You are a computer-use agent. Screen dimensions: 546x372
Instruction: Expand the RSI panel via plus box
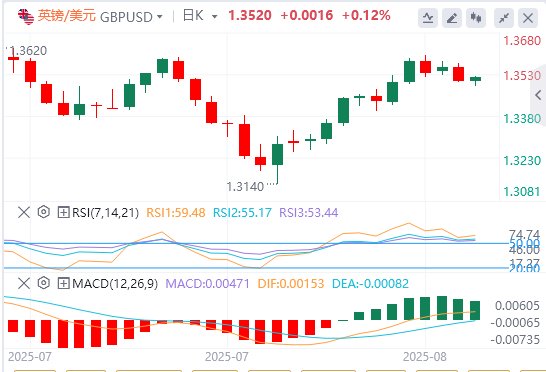(x=63, y=212)
